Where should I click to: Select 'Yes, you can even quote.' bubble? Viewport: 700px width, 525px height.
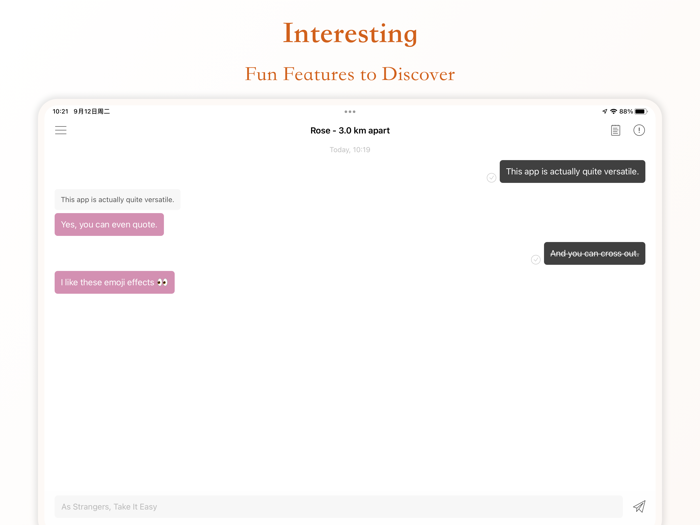(109, 225)
